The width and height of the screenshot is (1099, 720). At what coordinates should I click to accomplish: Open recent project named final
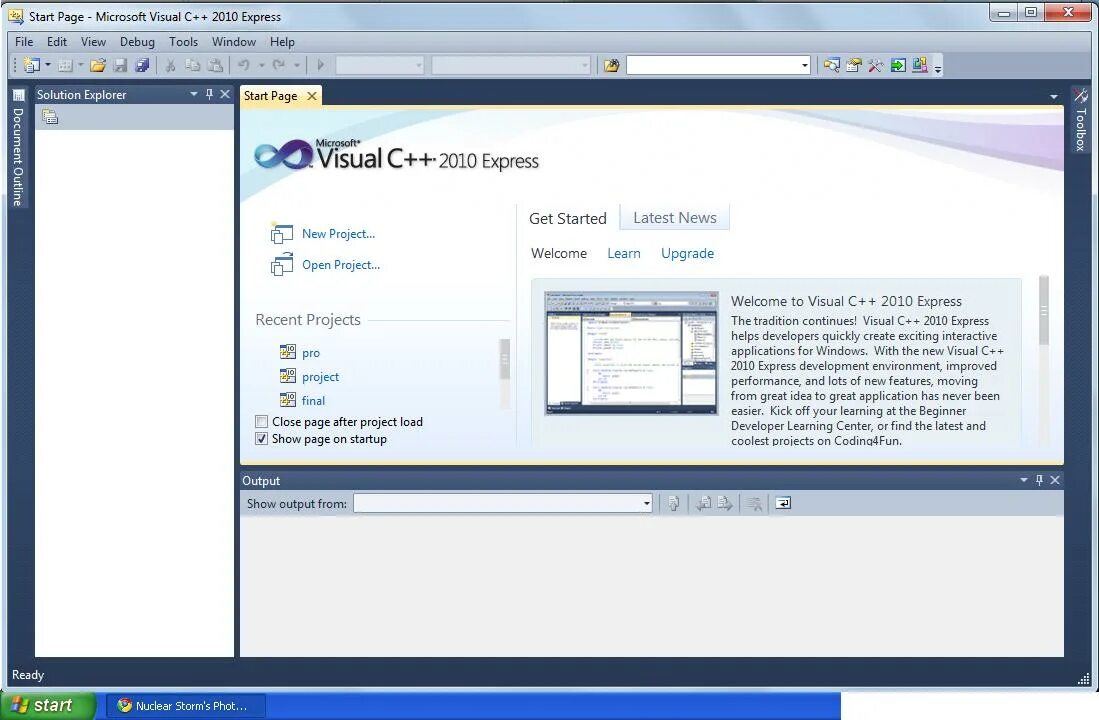point(313,401)
